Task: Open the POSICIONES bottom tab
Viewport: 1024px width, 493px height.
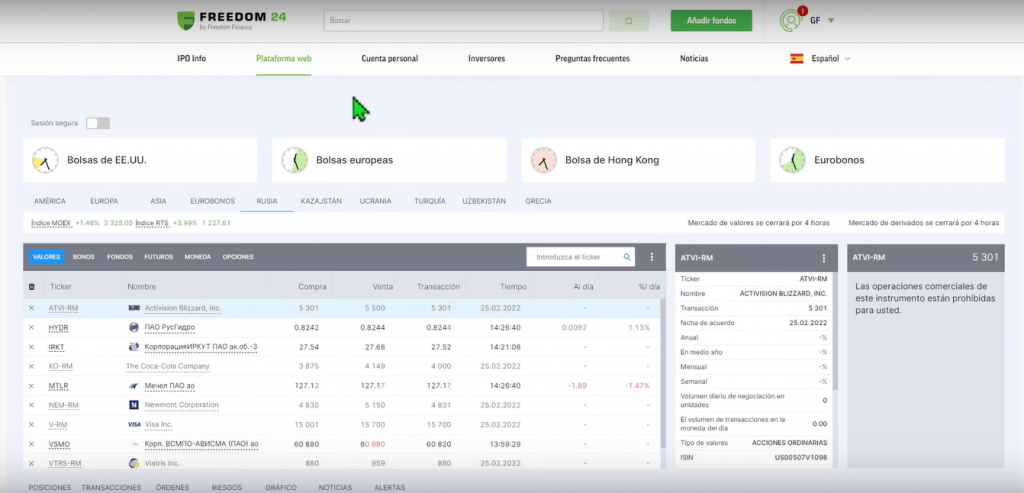Action: [x=50, y=487]
